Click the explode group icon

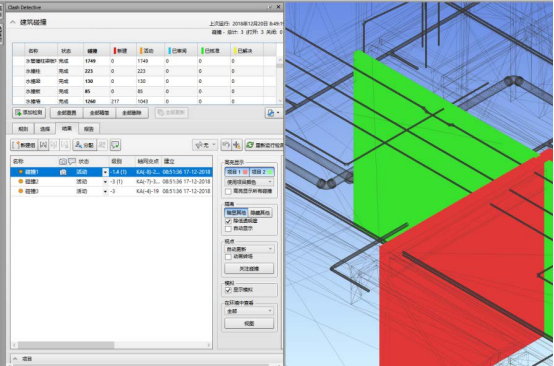click(x=65, y=145)
